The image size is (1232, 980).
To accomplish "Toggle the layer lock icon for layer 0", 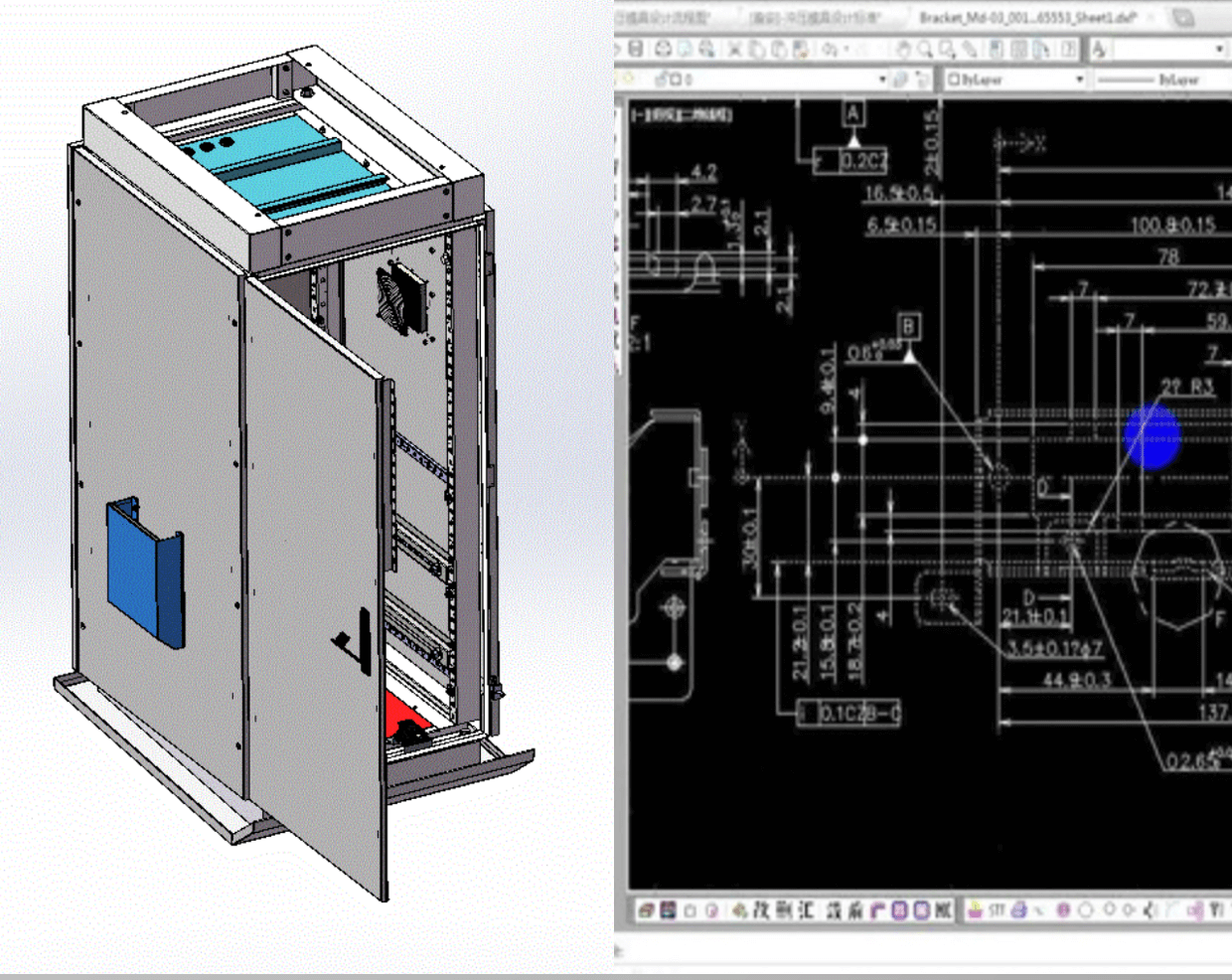I will [x=661, y=79].
